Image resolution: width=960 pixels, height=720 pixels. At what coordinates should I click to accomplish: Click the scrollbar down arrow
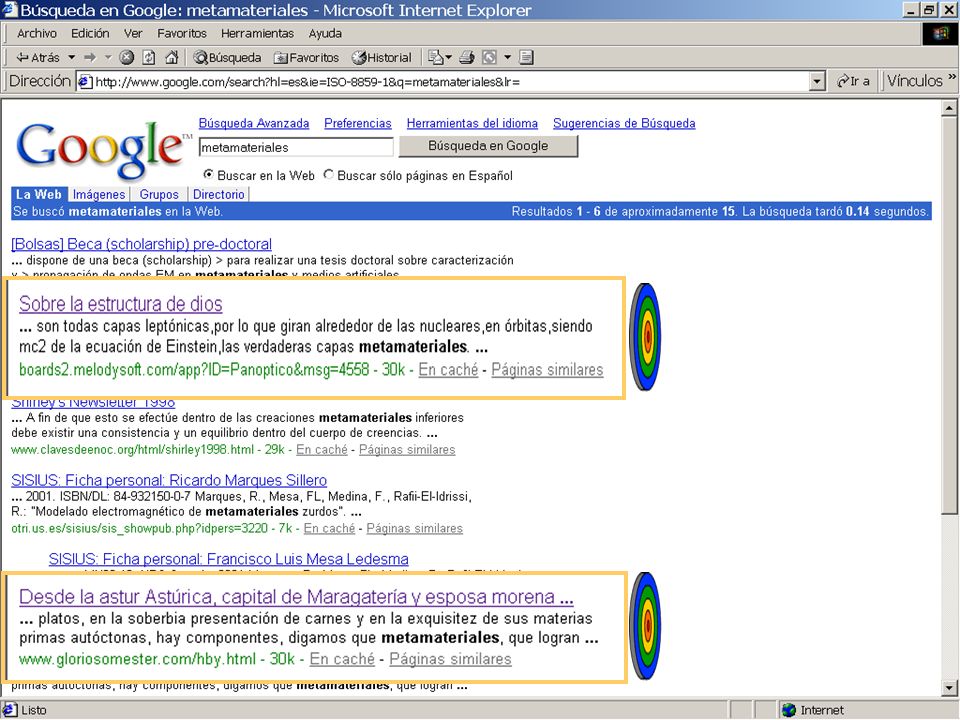point(949,688)
